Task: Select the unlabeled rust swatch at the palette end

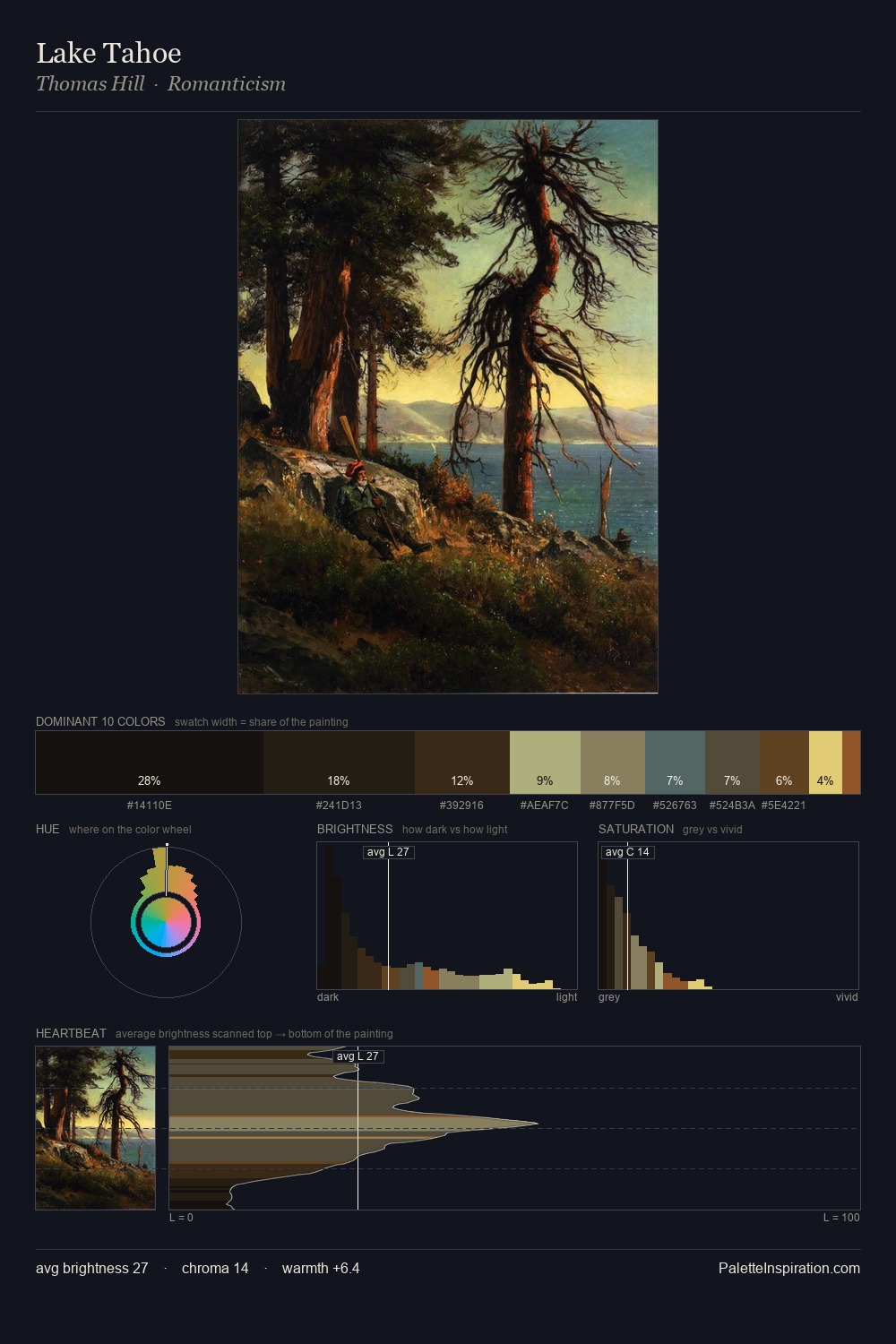Action: pyautogui.click(x=851, y=762)
